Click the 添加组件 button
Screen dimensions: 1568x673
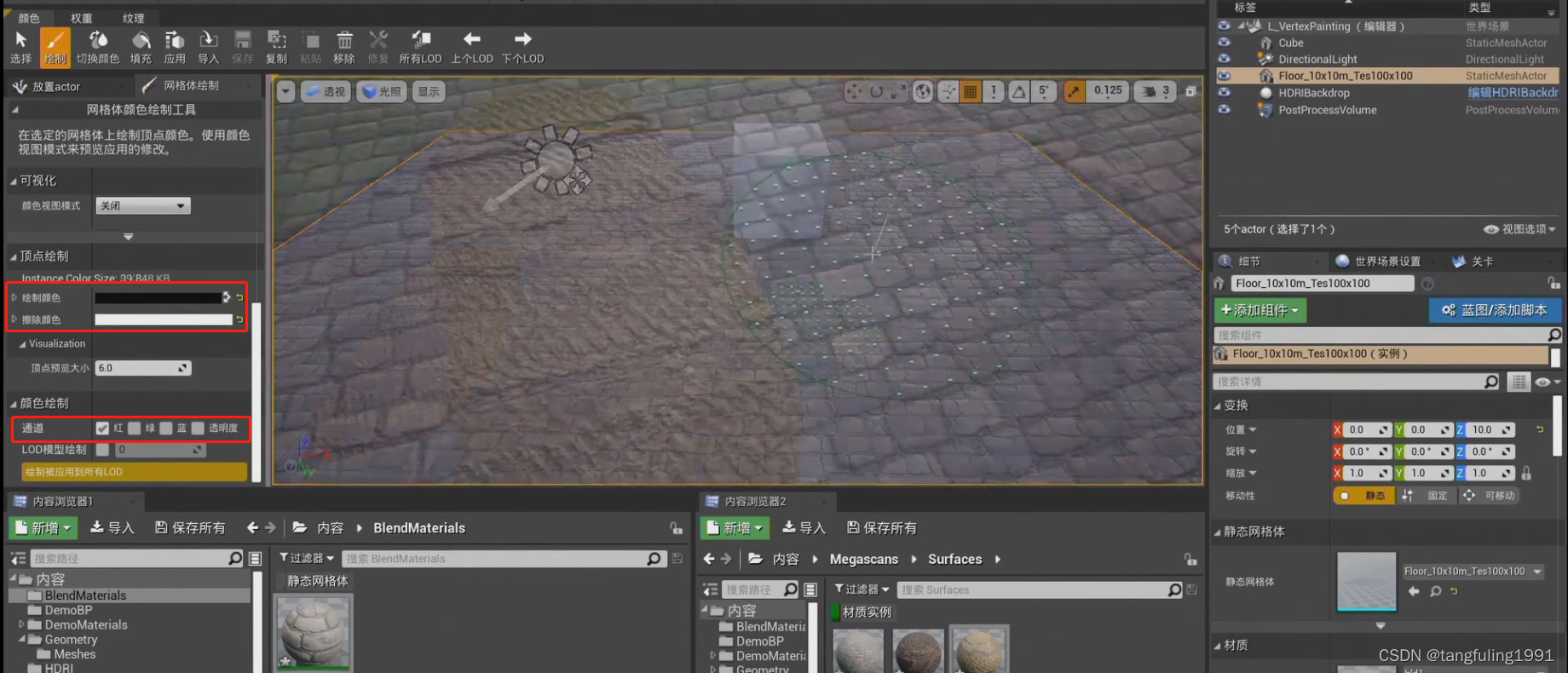[x=1260, y=310]
